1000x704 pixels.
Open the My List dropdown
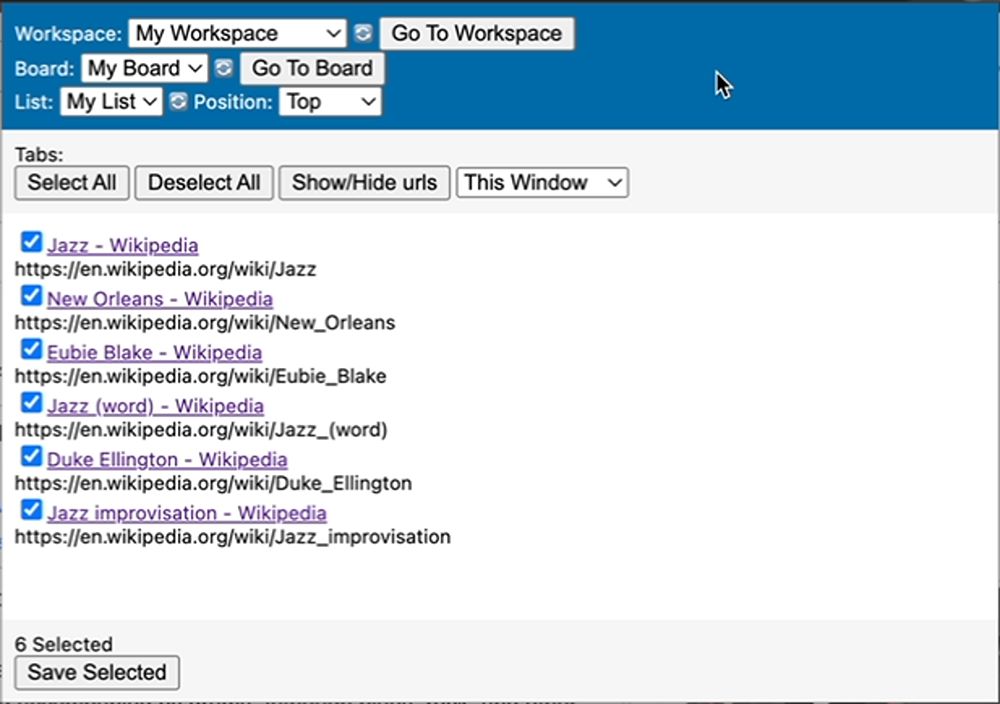coord(111,101)
